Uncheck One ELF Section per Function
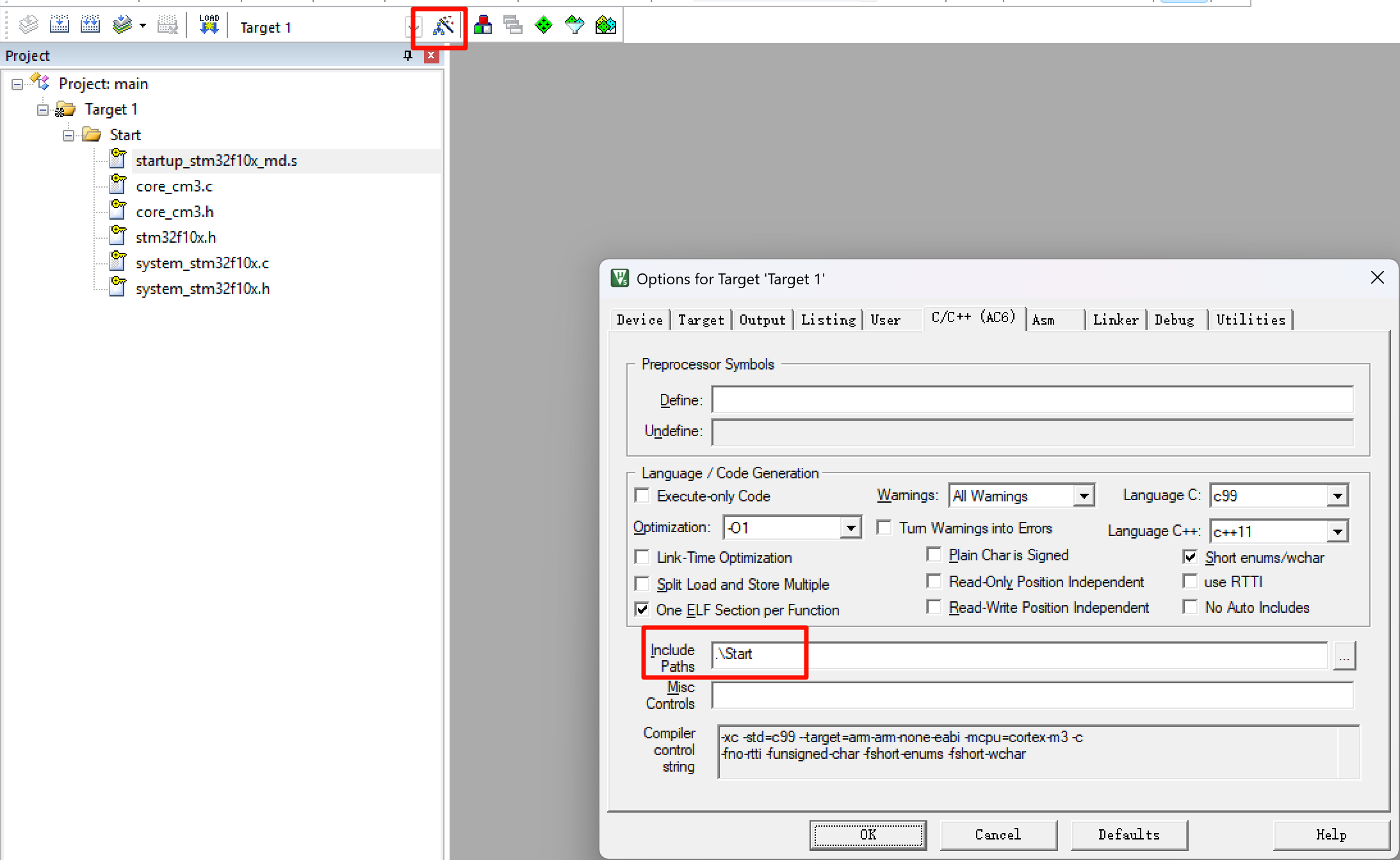The image size is (1400, 860). pos(642,610)
